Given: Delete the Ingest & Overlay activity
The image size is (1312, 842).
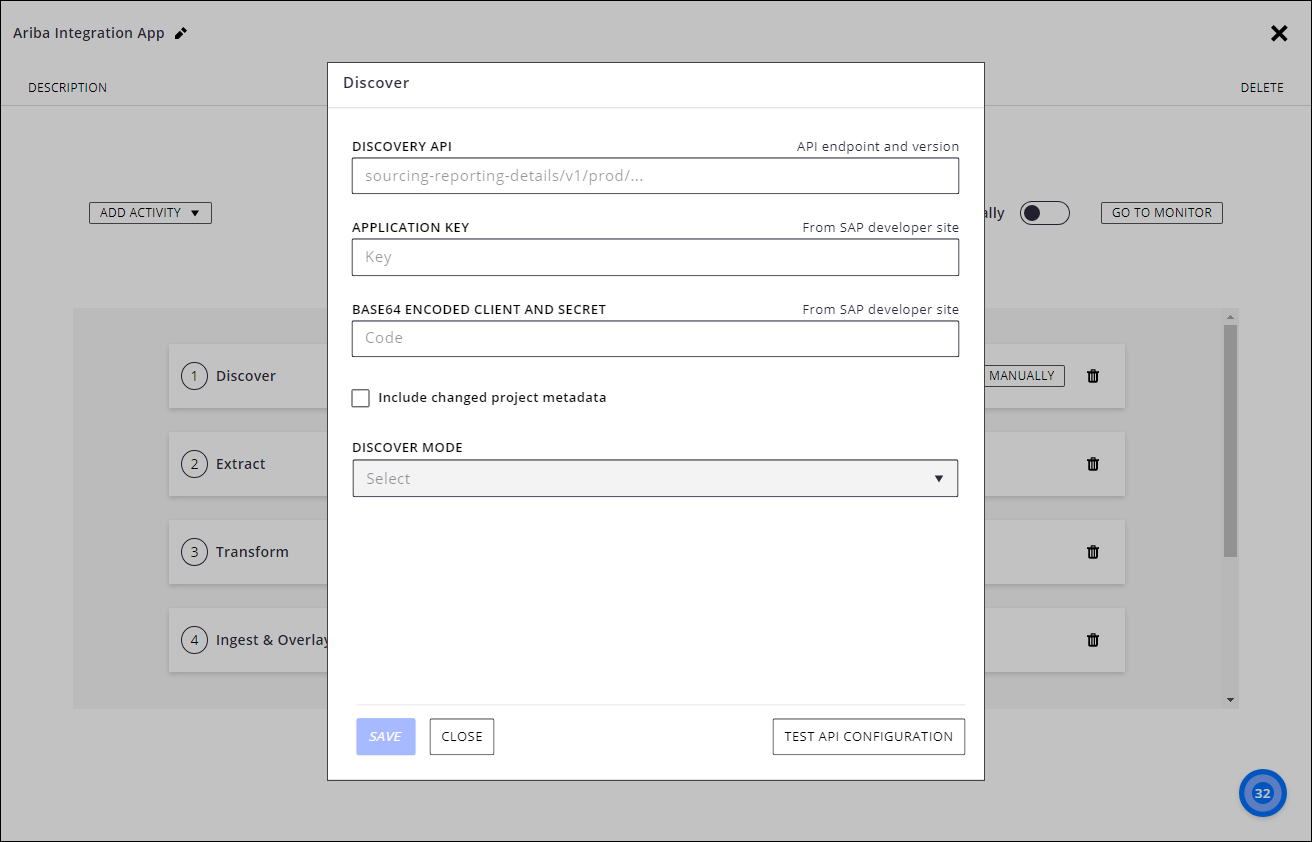Looking at the screenshot, I should (x=1093, y=640).
